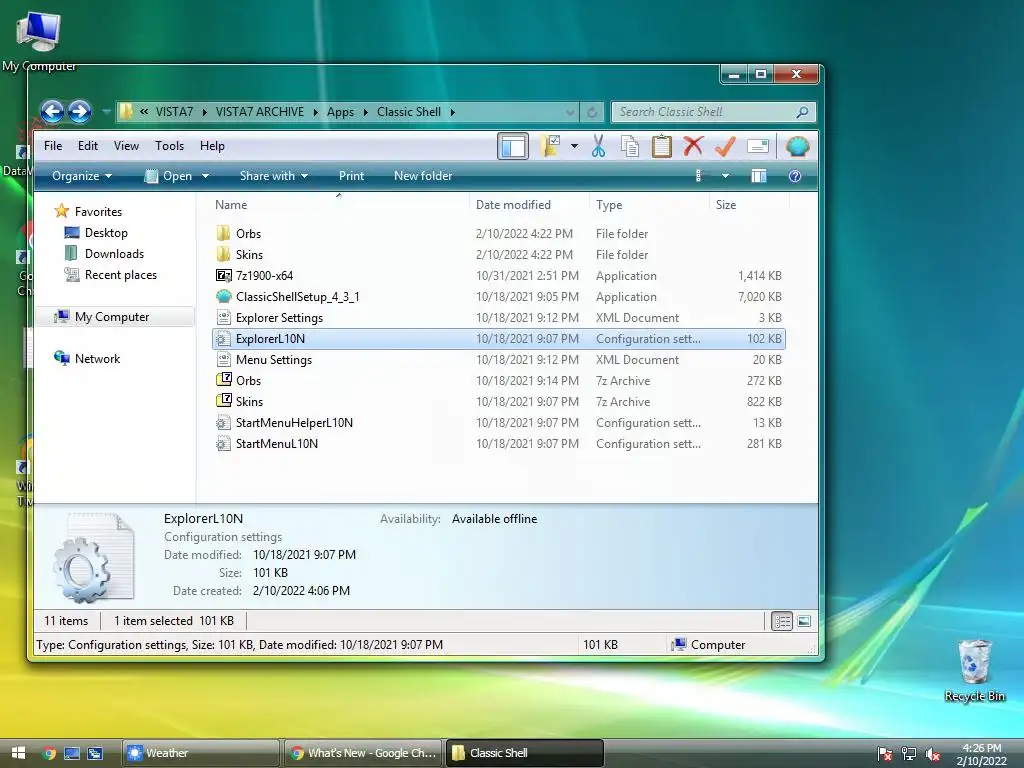
Task: Open the address bar history dropdown
Action: click(x=570, y=112)
